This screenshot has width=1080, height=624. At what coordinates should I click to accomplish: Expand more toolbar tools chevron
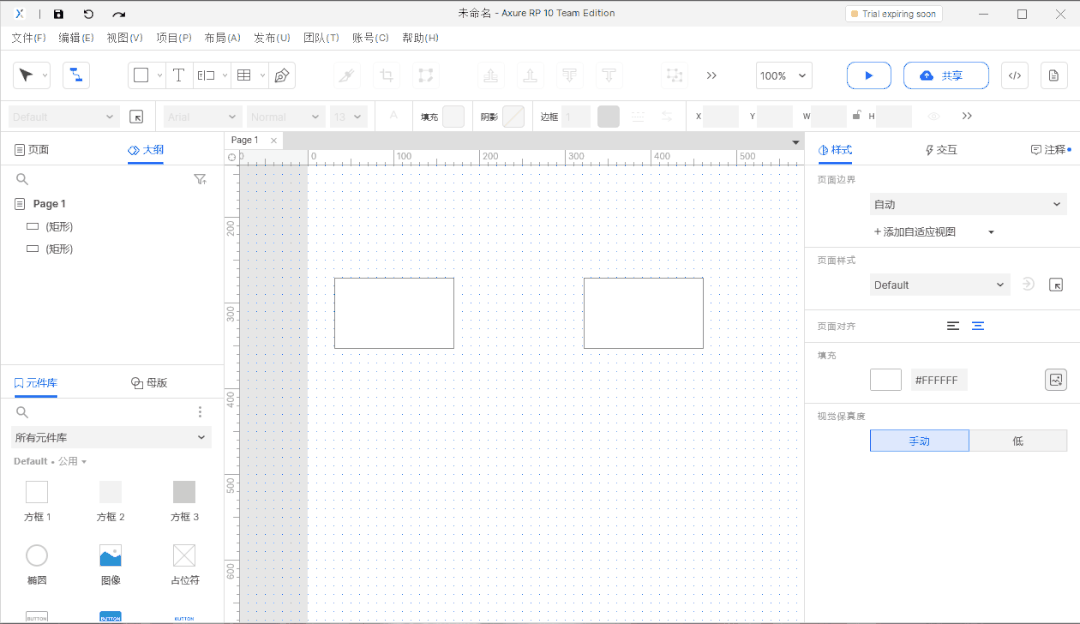[712, 75]
